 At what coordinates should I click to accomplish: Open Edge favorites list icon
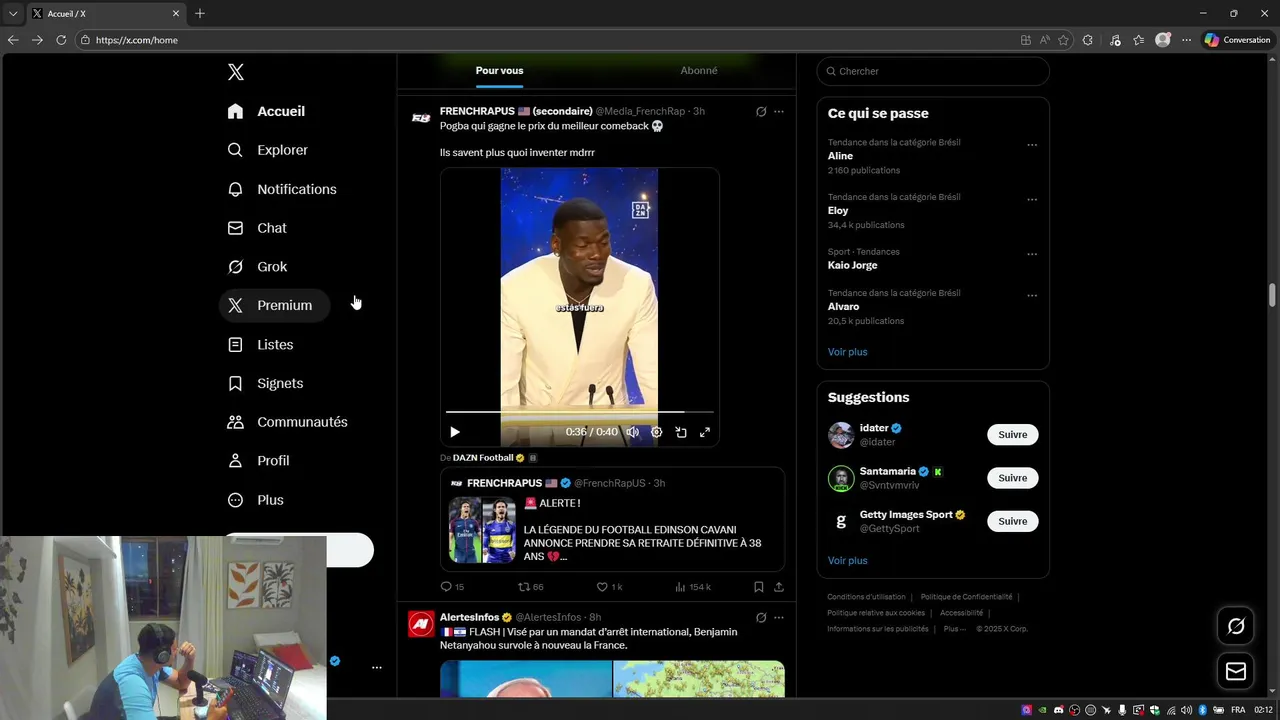coord(1139,40)
